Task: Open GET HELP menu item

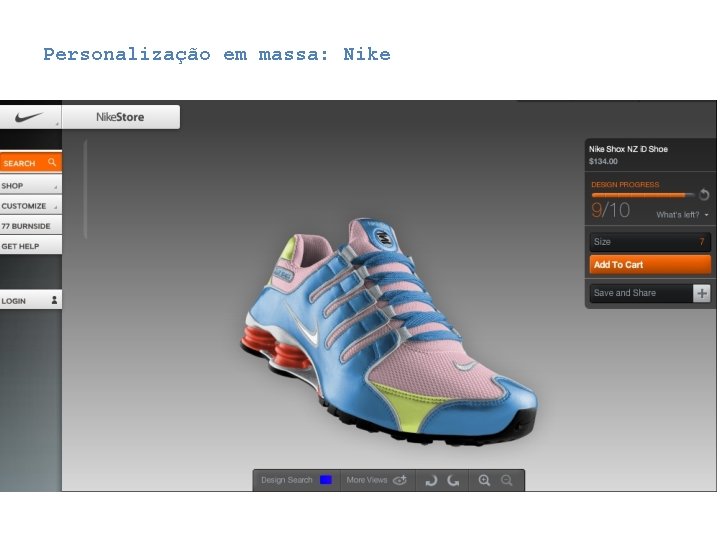Action: (31, 246)
